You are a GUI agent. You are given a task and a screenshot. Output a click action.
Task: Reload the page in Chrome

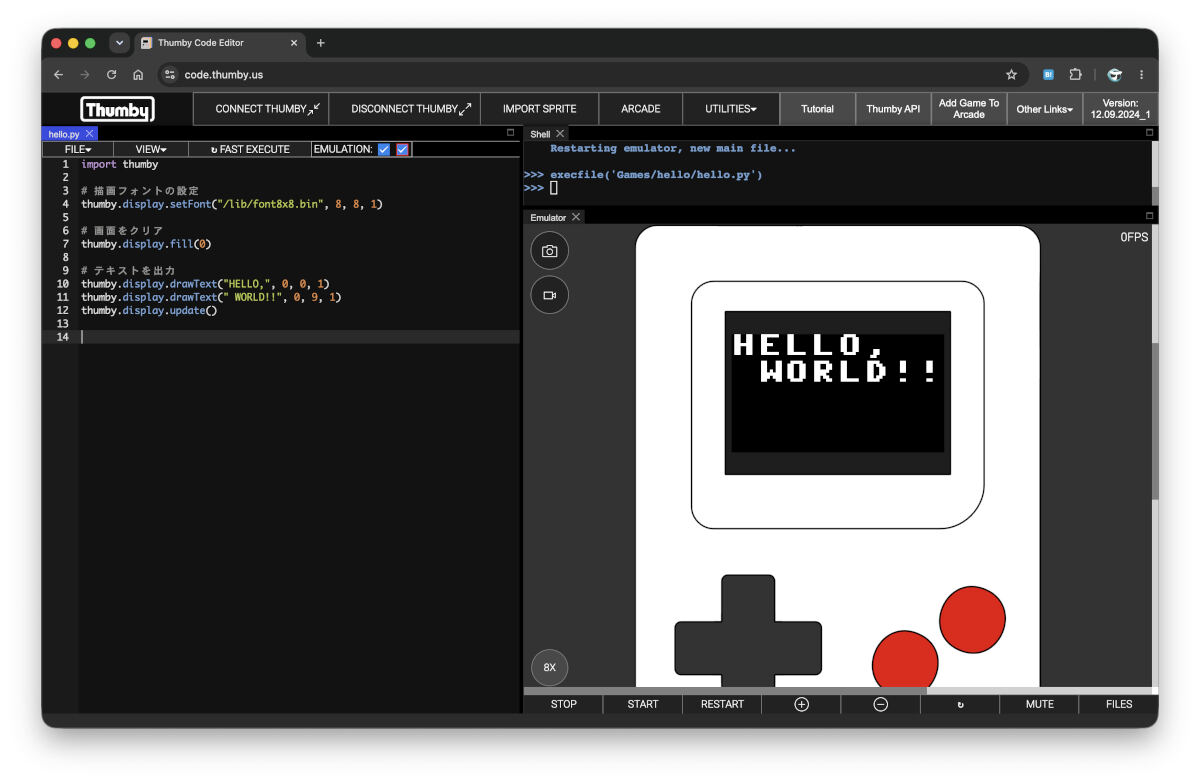point(111,74)
